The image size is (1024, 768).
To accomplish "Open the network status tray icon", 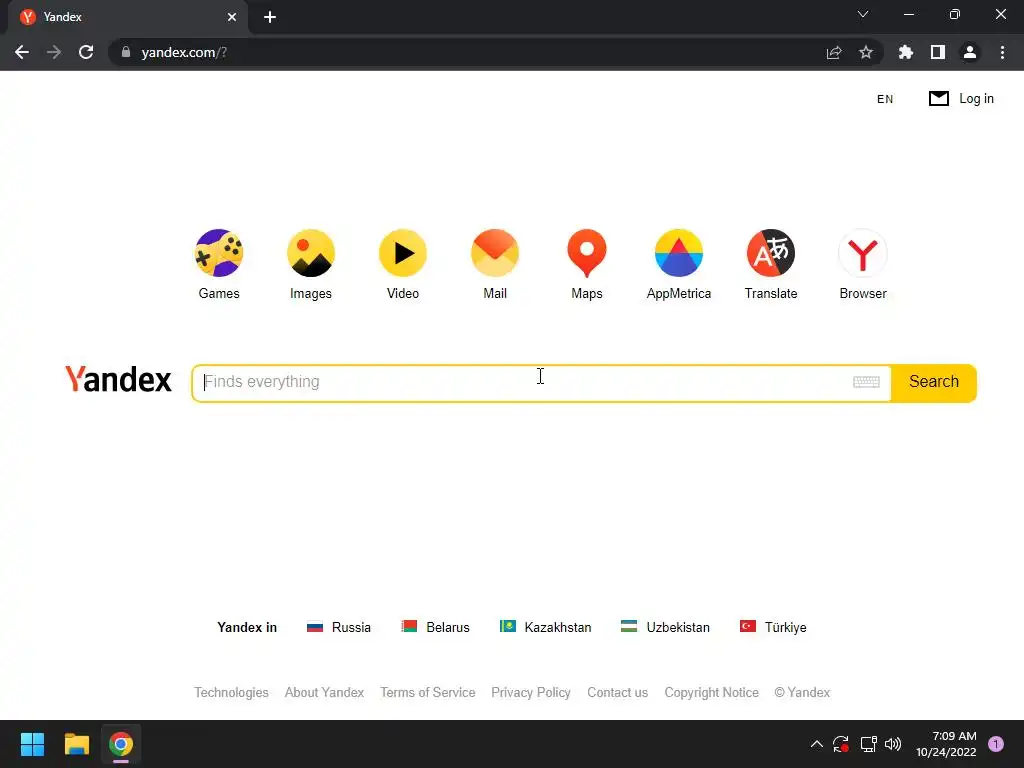I will 868,744.
